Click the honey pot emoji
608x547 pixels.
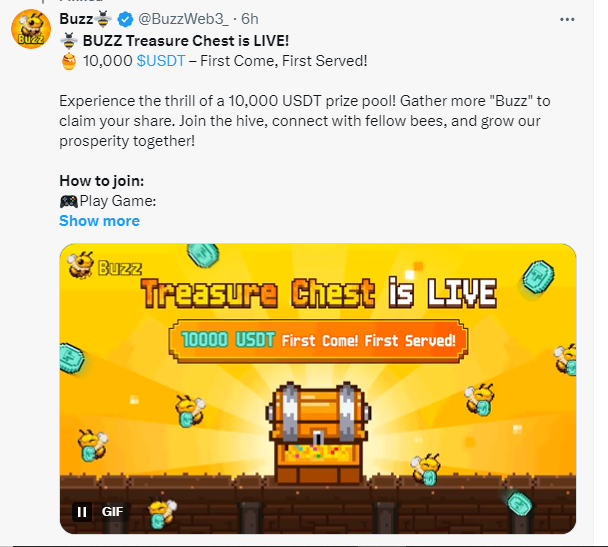tap(69, 61)
